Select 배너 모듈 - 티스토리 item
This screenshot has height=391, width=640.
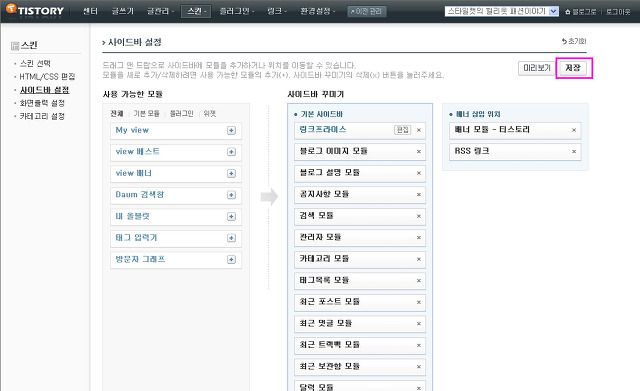point(515,130)
